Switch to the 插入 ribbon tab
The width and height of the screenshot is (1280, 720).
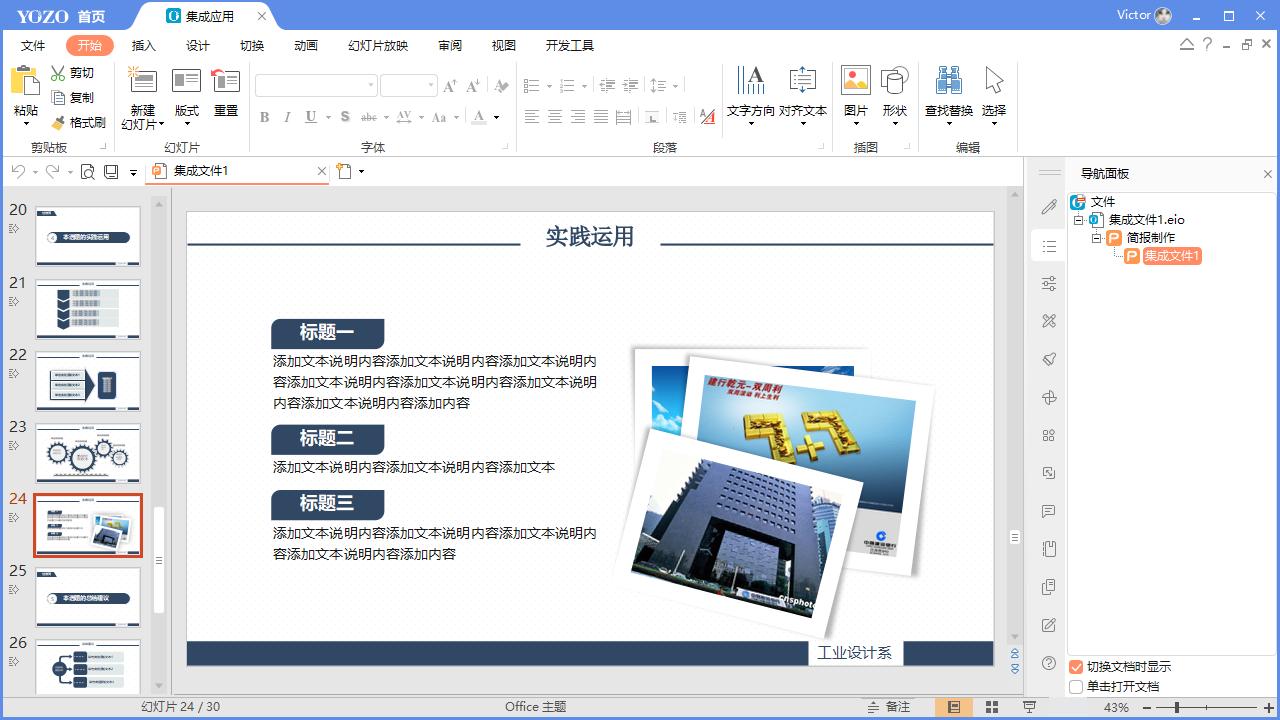(x=143, y=45)
